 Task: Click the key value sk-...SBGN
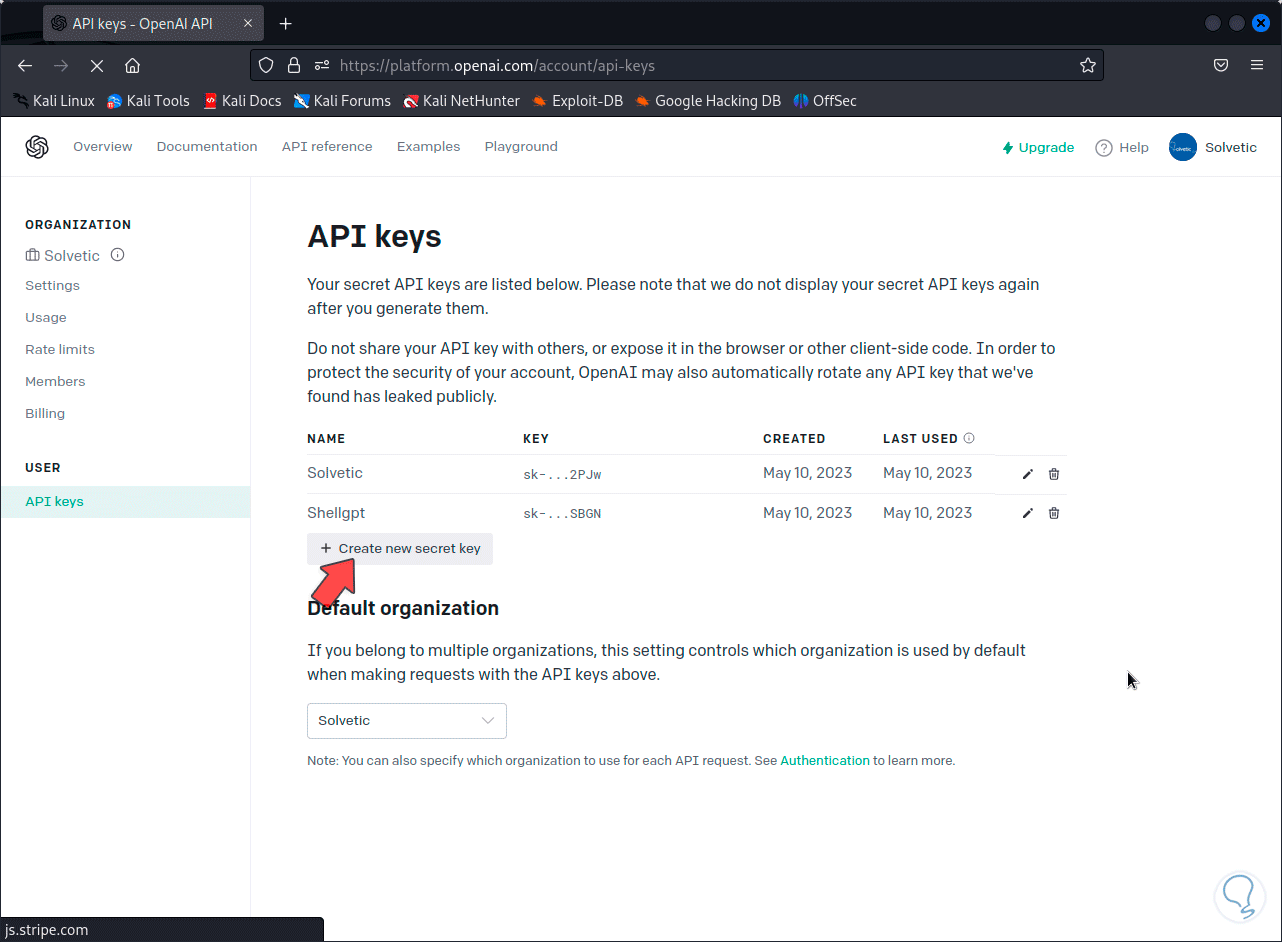[562, 514]
